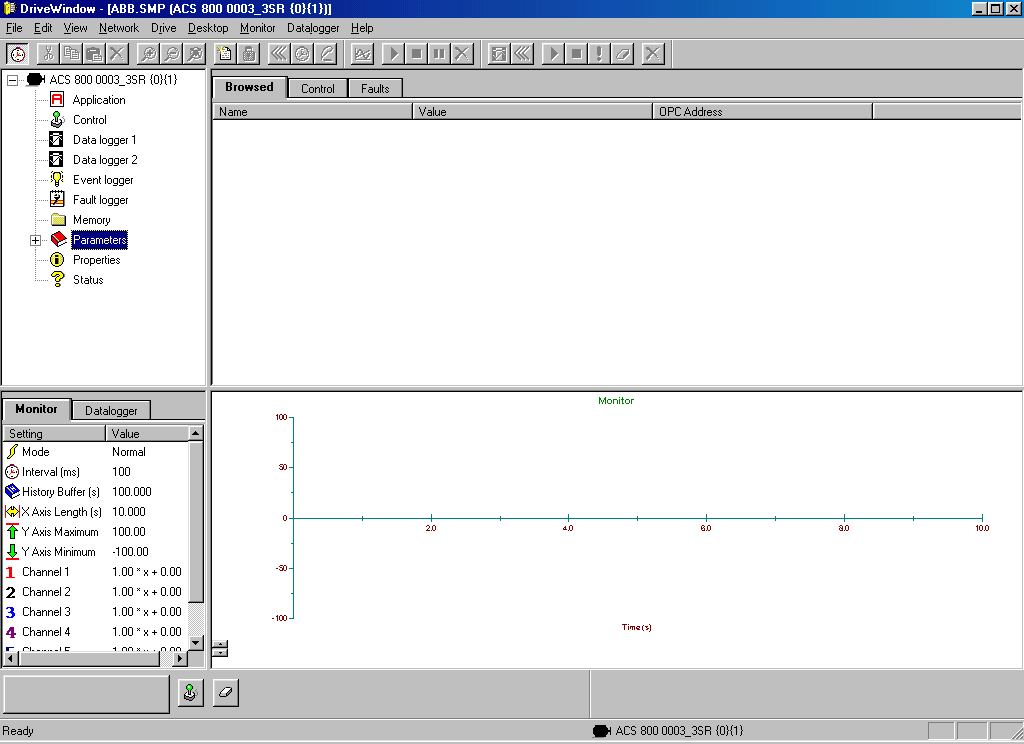Screen dimensions: 1024x744
Task: Click the settings list scroll down arrow
Action: pos(196,643)
